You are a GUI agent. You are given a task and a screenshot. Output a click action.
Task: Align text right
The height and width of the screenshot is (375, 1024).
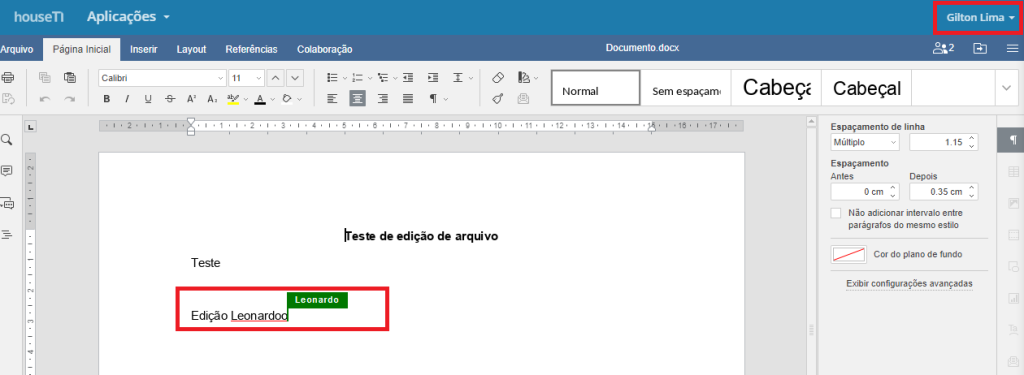[383, 99]
